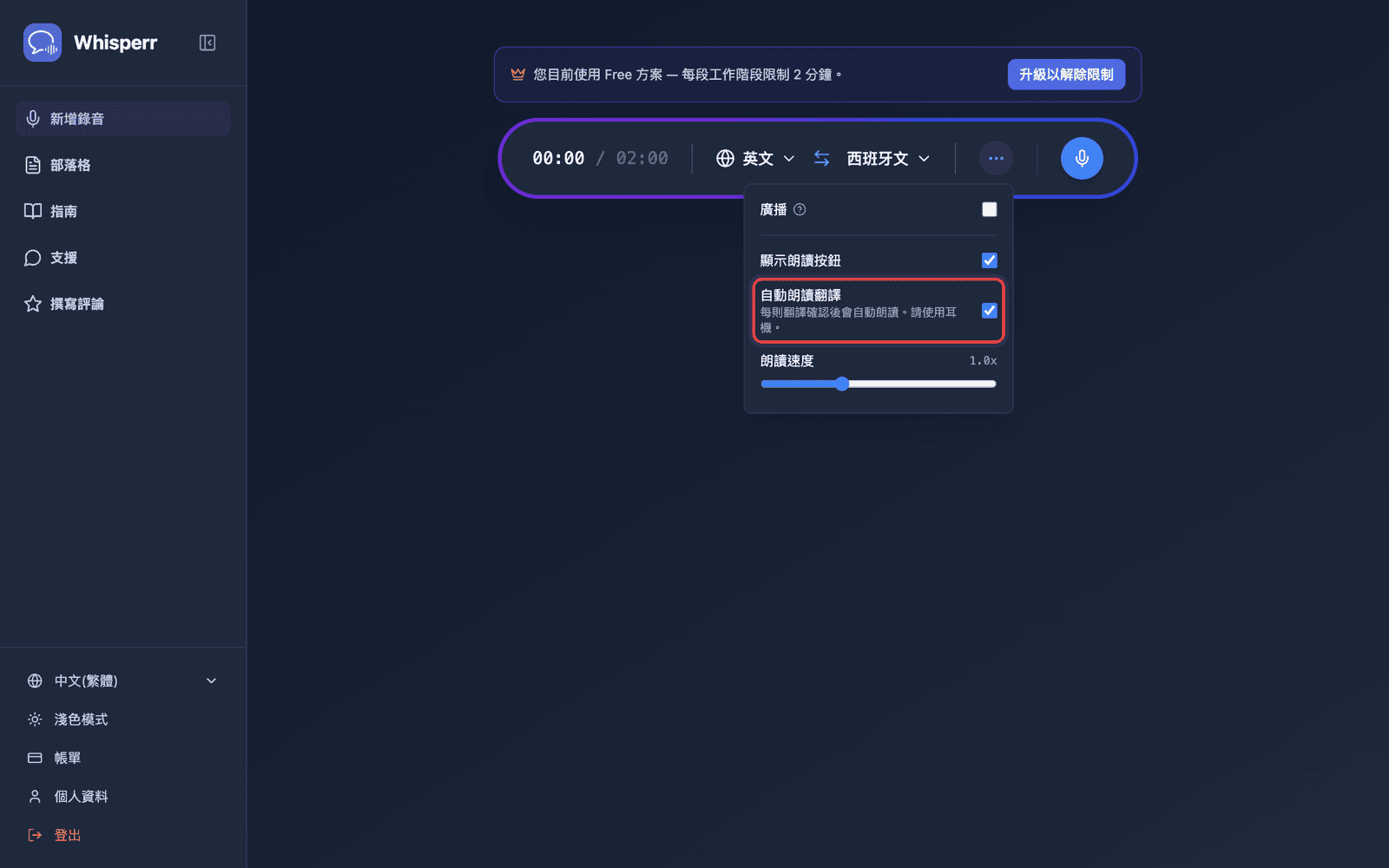The image size is (1389, 868).
Task: Click the Whisperr logo icon
Action: tap(43, 43)
